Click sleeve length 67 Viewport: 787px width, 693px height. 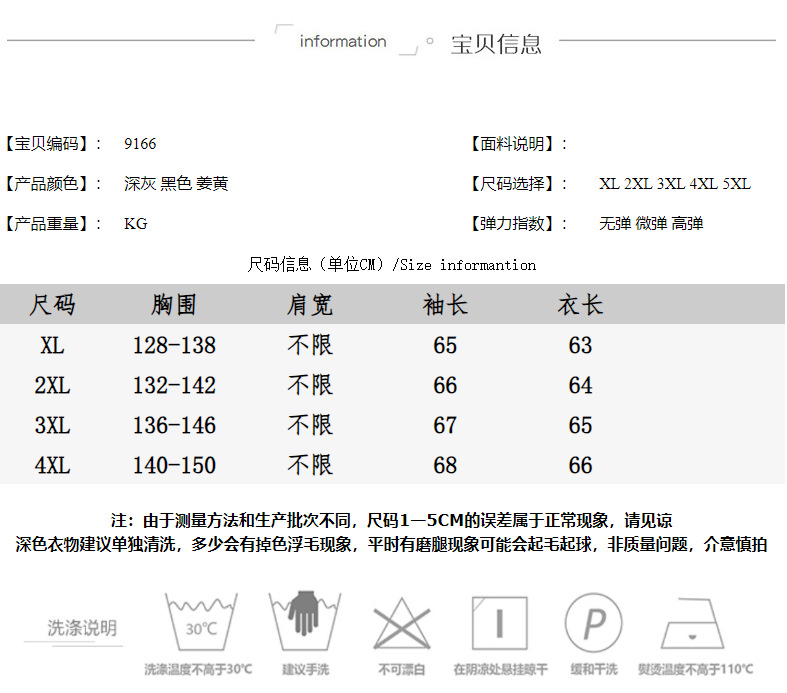445,426
